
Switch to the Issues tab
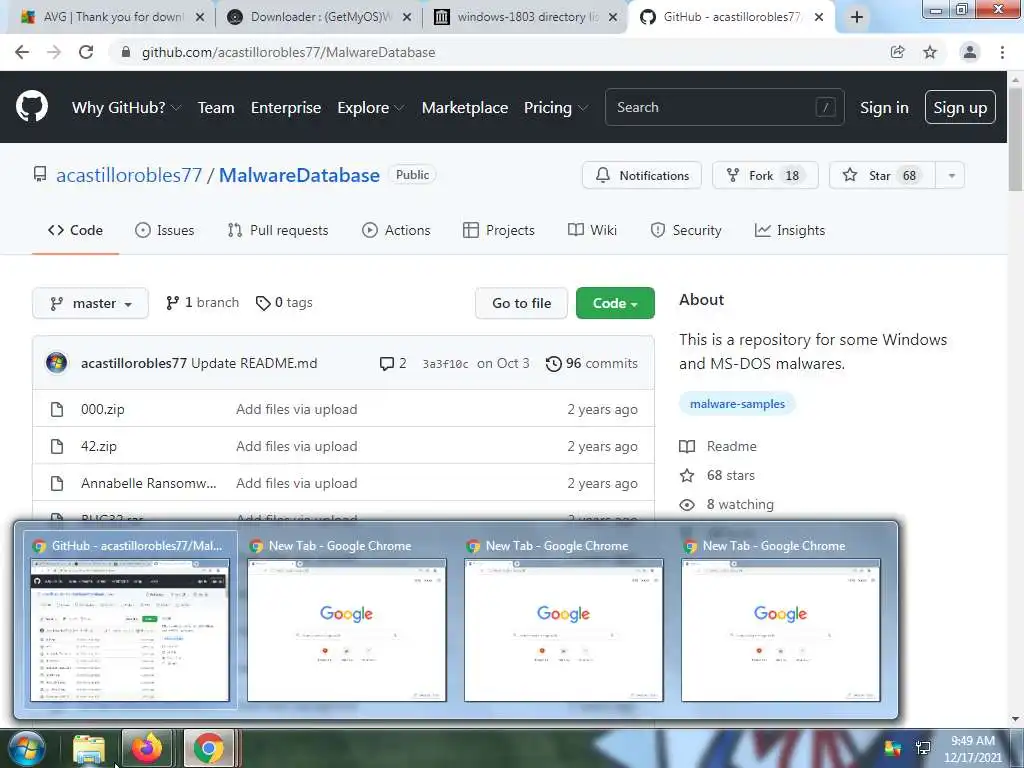(x=165, y=230)
